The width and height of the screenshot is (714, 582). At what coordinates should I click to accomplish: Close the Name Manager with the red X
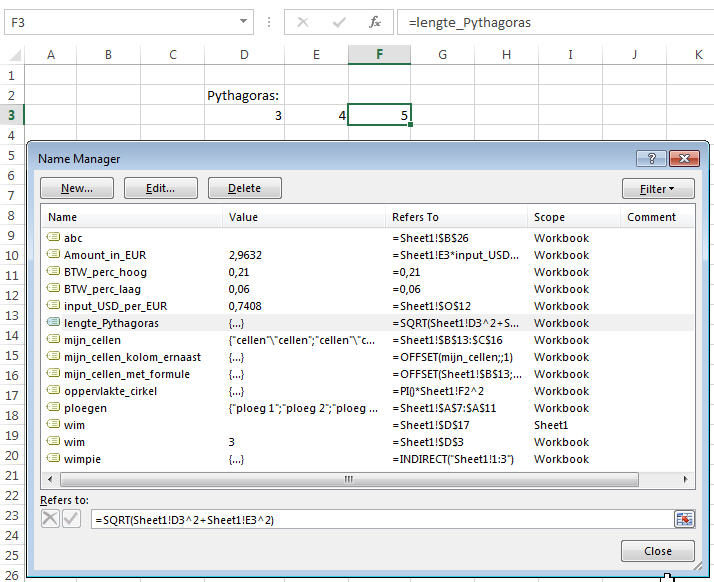[x=684, y=158]
